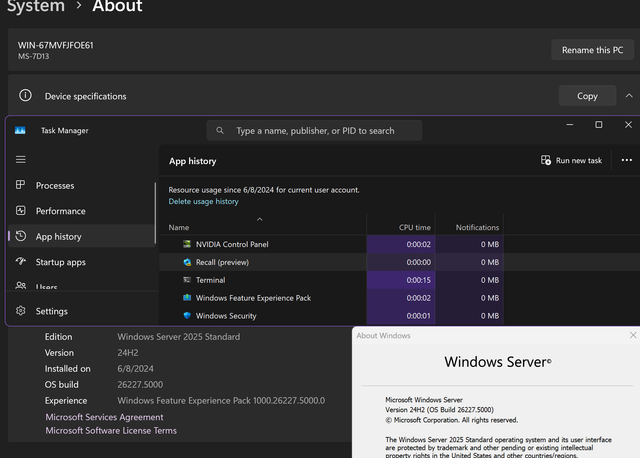This screenshot has height=458, width=640.
Task: Collapse the Device specifications section
Action: pyautogui.click(x=629, y=96)
